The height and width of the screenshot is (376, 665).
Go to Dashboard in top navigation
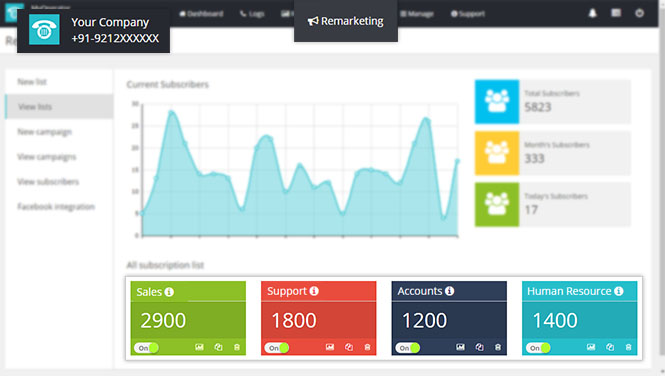(201, 14)
